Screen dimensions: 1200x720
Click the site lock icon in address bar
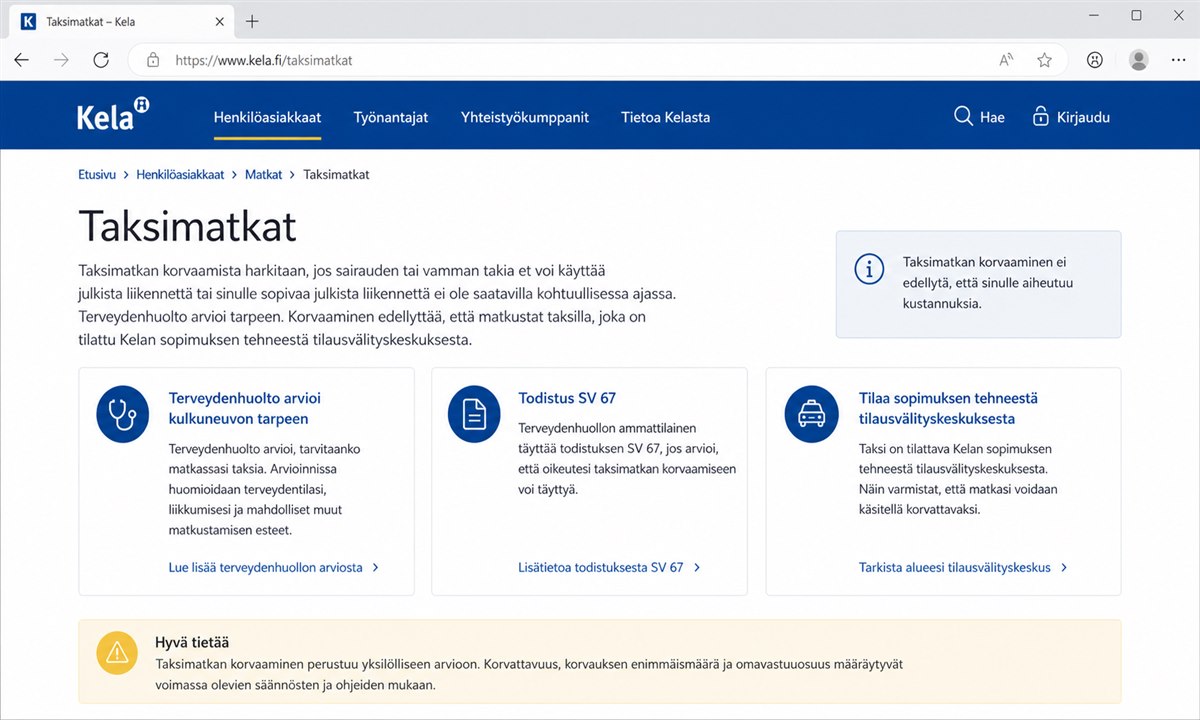pos(153,60)
